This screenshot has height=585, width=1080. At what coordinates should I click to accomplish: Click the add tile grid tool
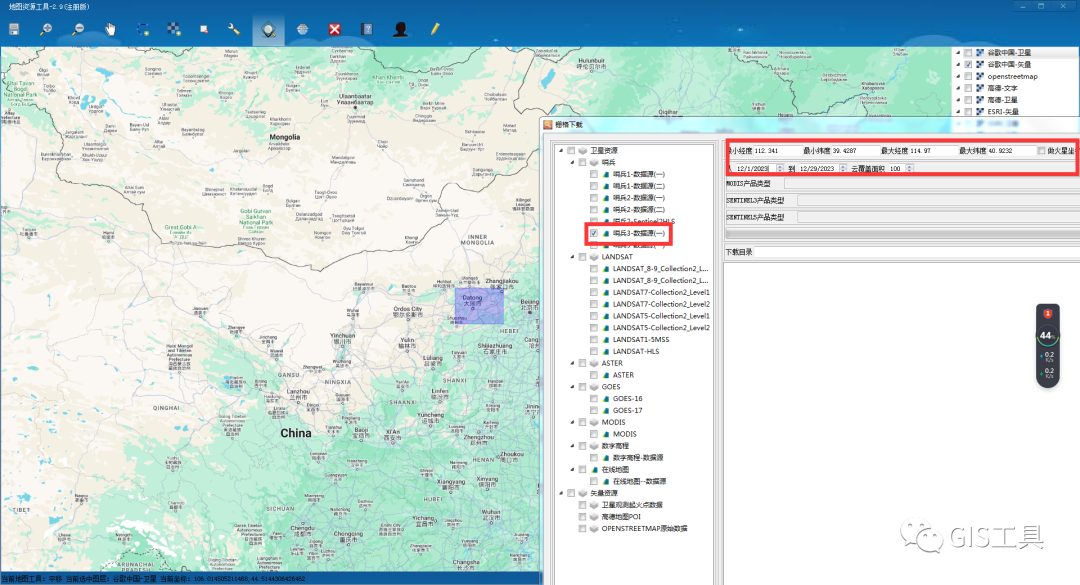tap(174, 29)
